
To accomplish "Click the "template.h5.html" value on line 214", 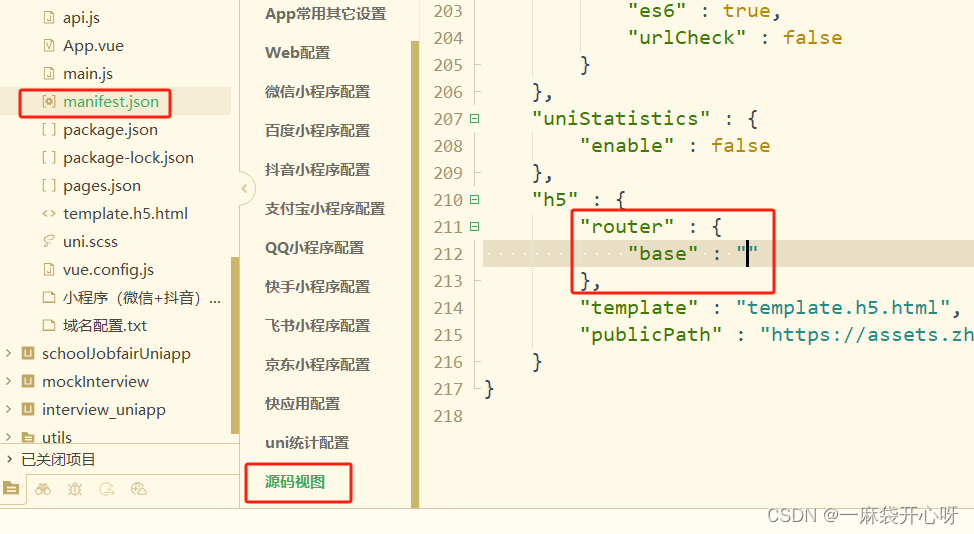I will [x=844, y=308].
